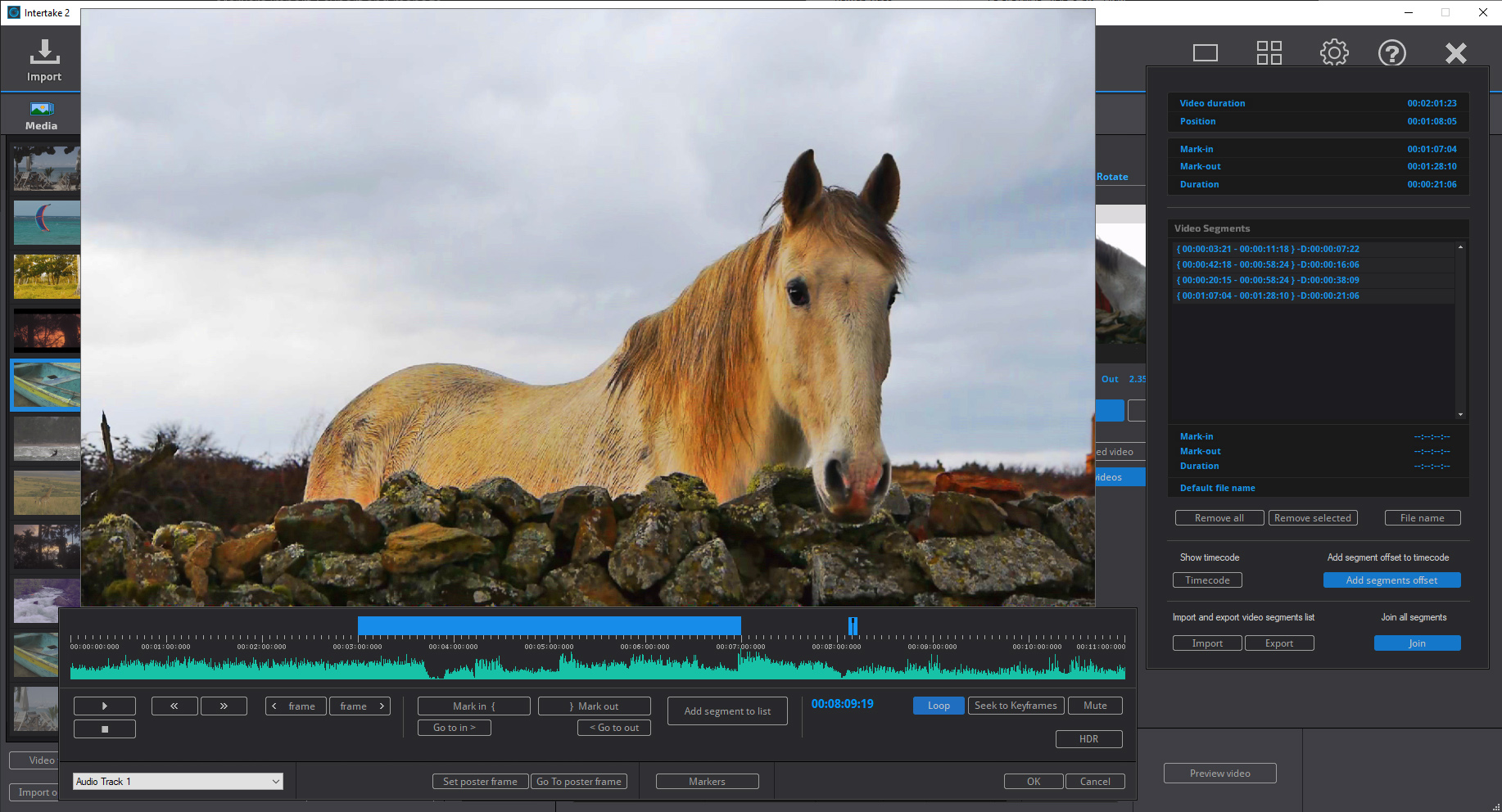Toggle the Mute audio button
This screenshot has width=1502, height=812.
click(1094, 706)
